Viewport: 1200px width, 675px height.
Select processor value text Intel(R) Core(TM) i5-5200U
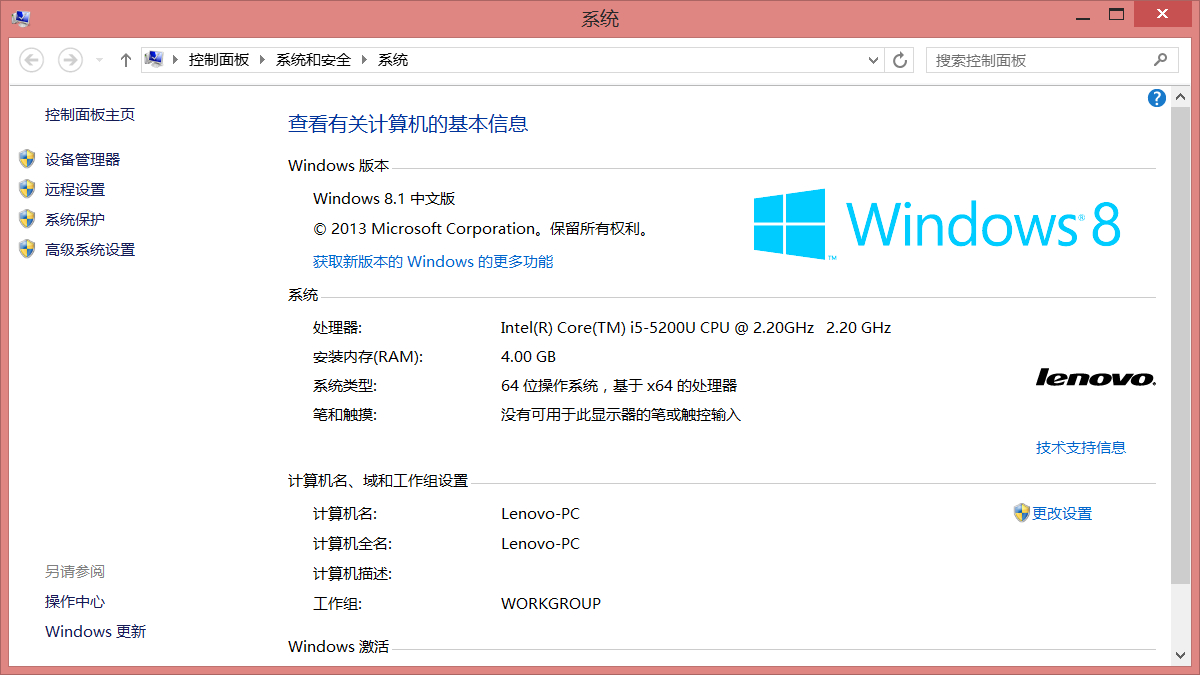[696, 328]
